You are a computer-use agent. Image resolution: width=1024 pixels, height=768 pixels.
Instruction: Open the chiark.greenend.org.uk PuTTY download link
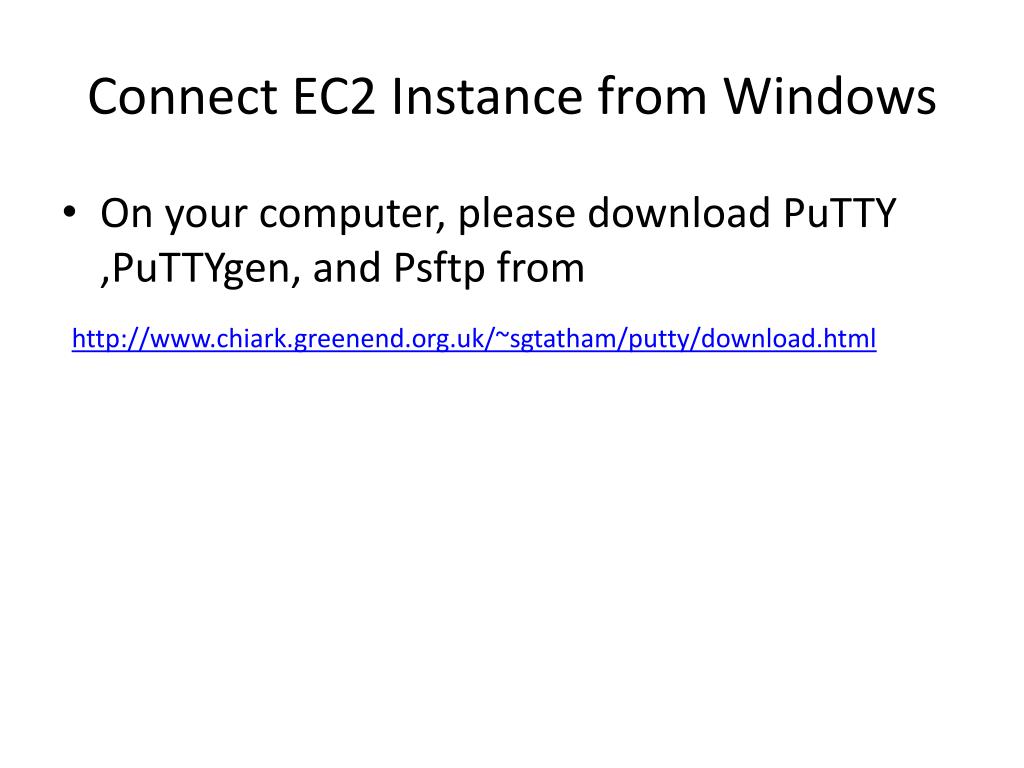(x=474, y=339)
